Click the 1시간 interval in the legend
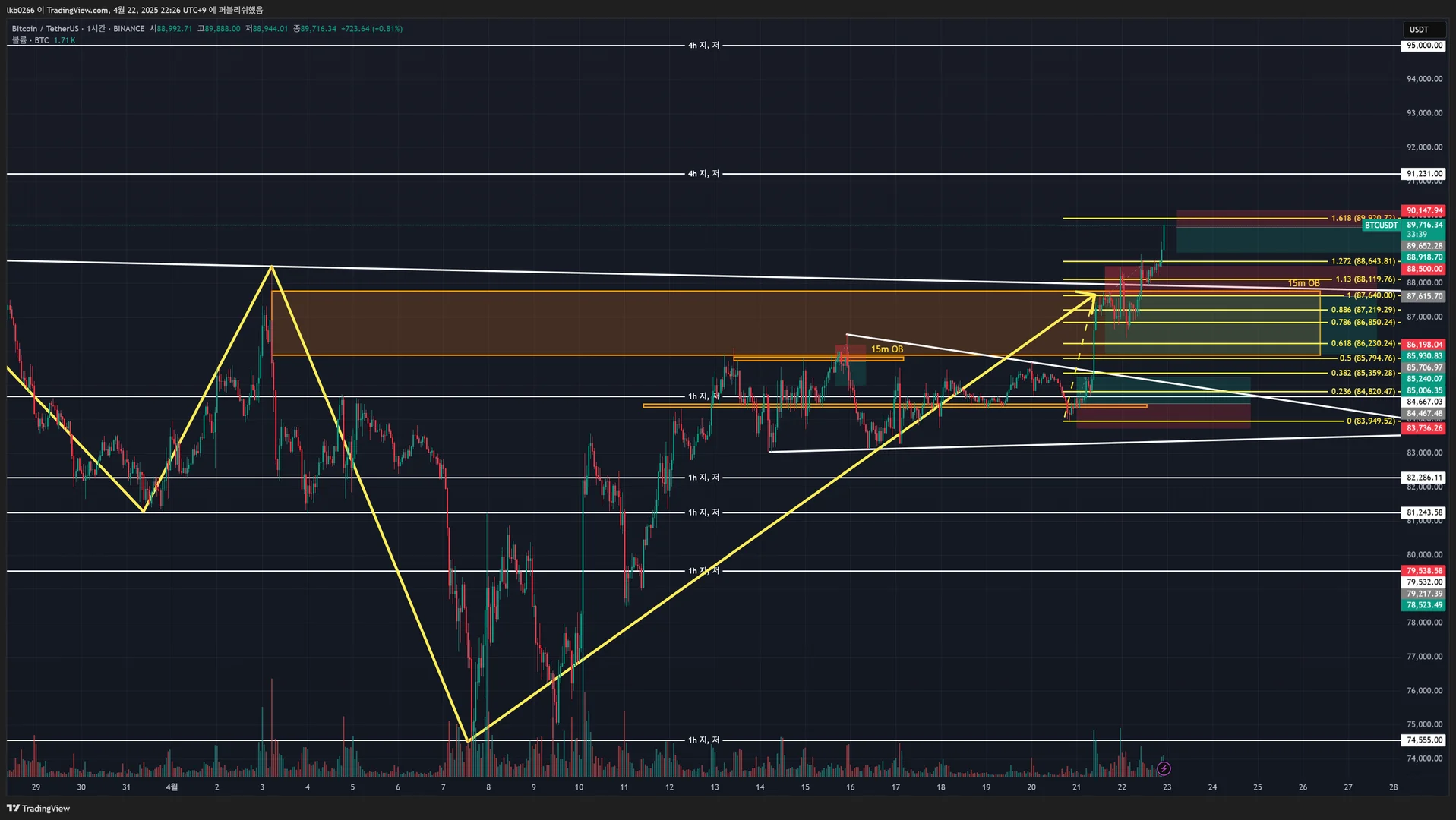This screenshot has width=1456, height=820. pyautogui.click(x=96, y=29)
